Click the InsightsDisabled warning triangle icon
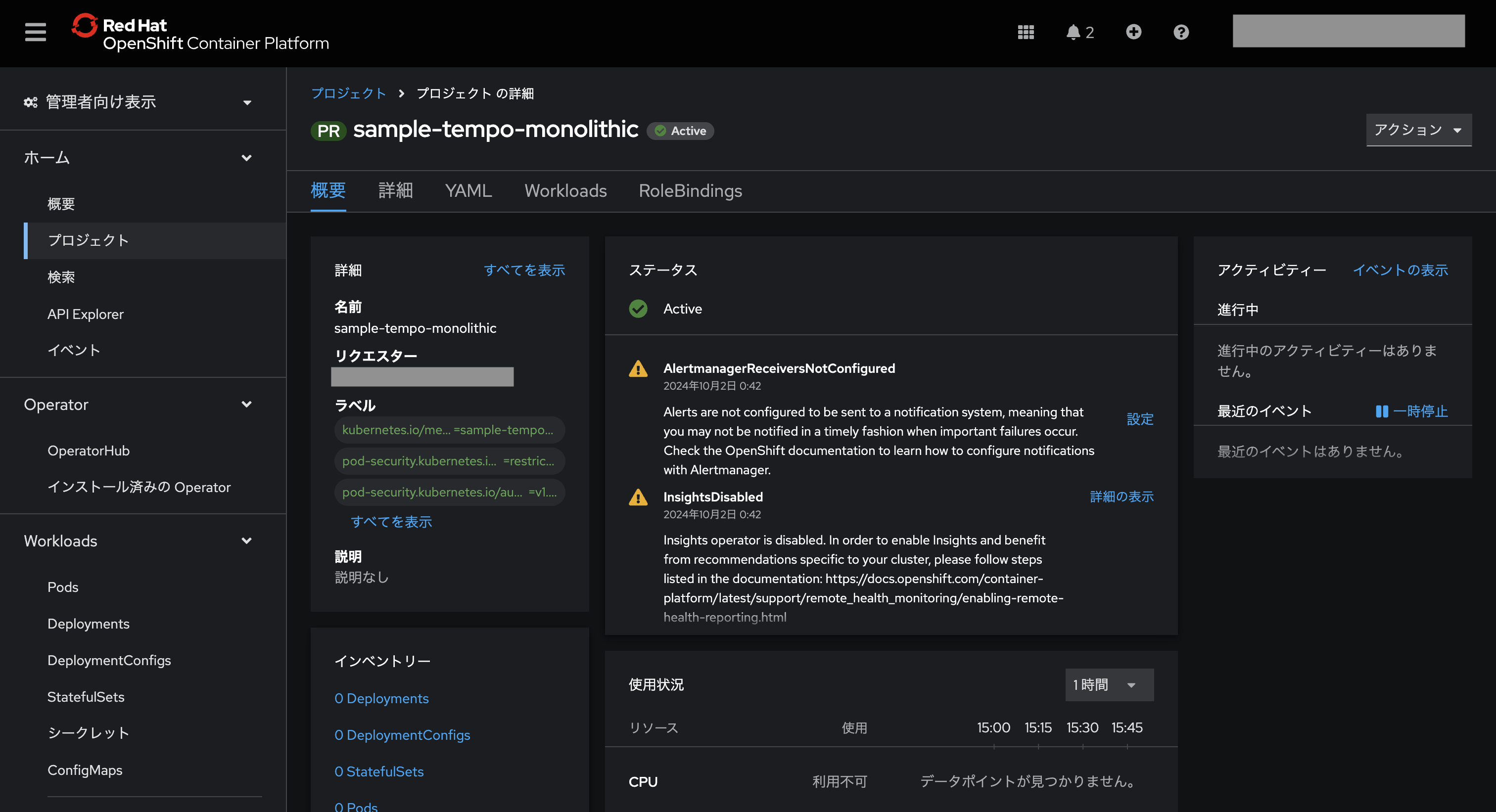This screenshot has width=1496, height=812. point(638,497)
